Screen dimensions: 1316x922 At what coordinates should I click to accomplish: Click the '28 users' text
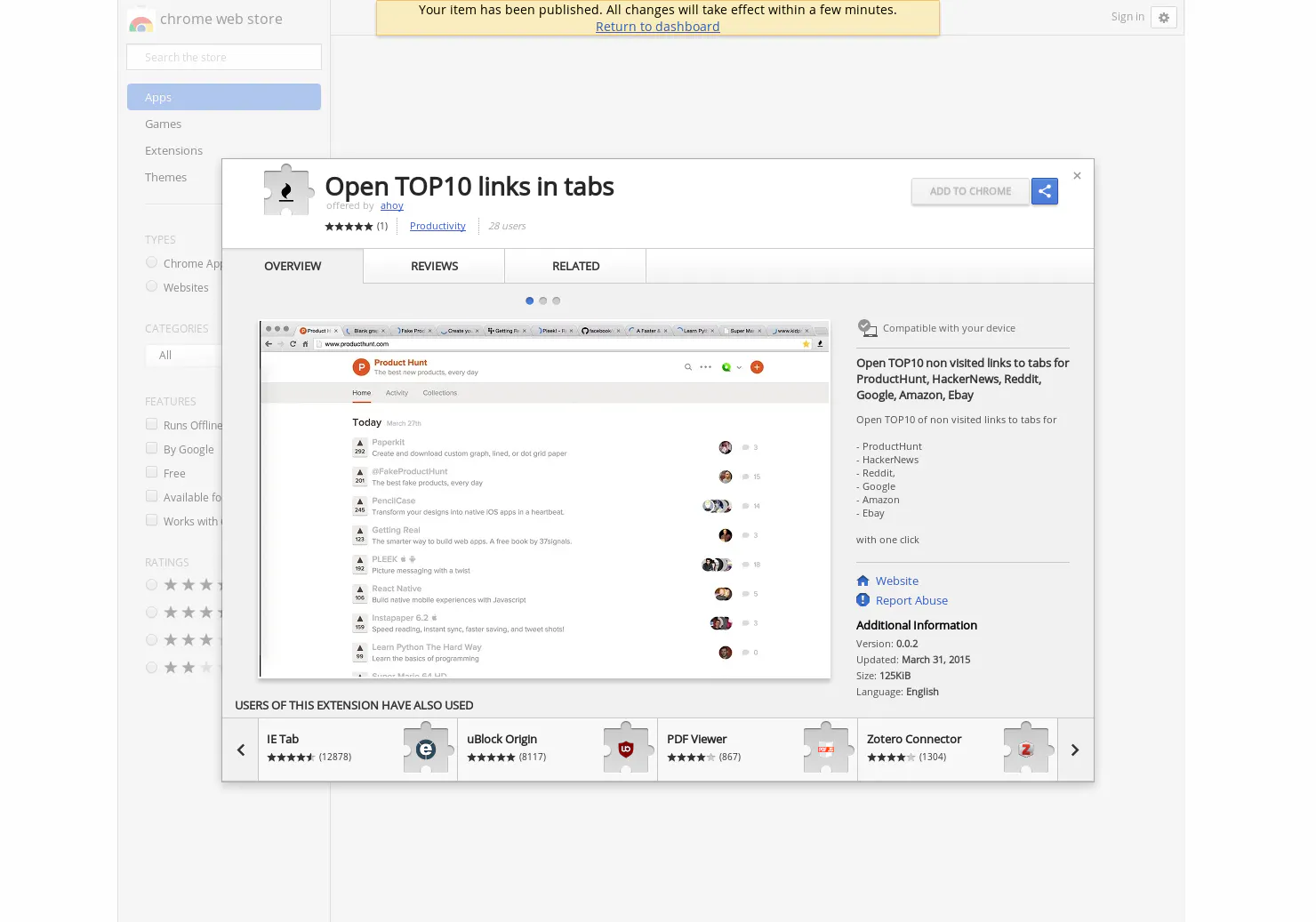[x=507, y=226]
